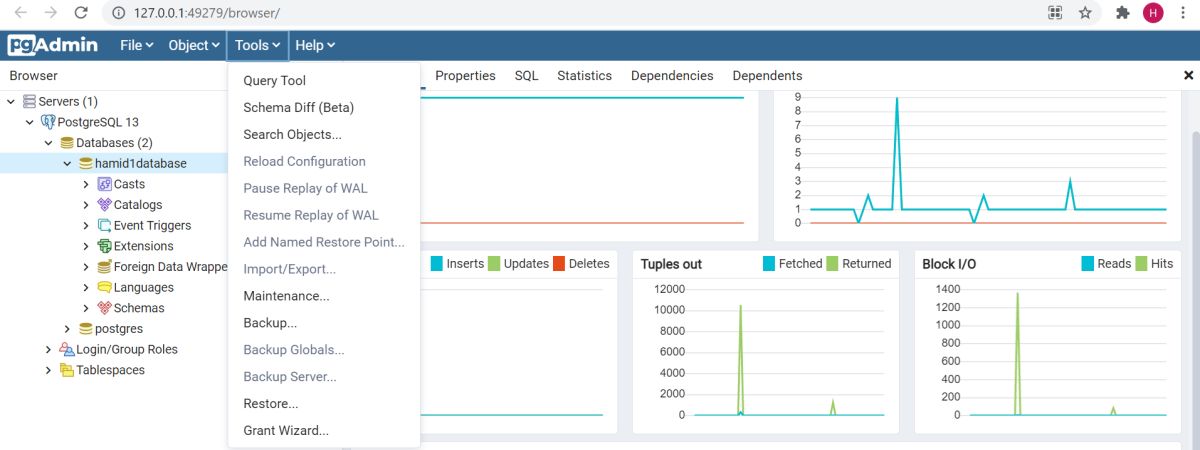Collapse the Databases node
The height and width of the screenshot is (450, 1200).
49,143
